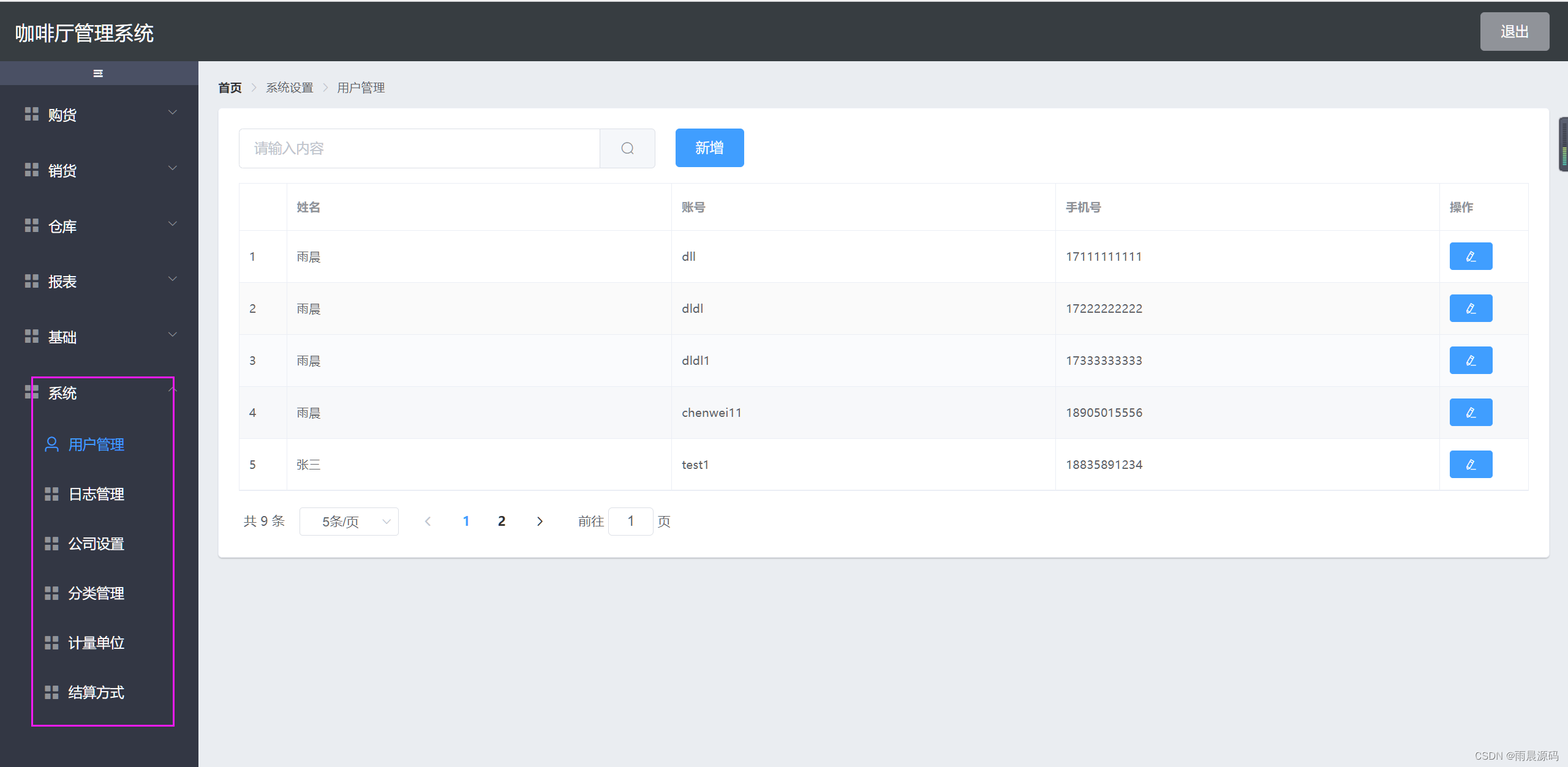
Task: Click edit icon for account dldl1
Action: click(1470, 361)
